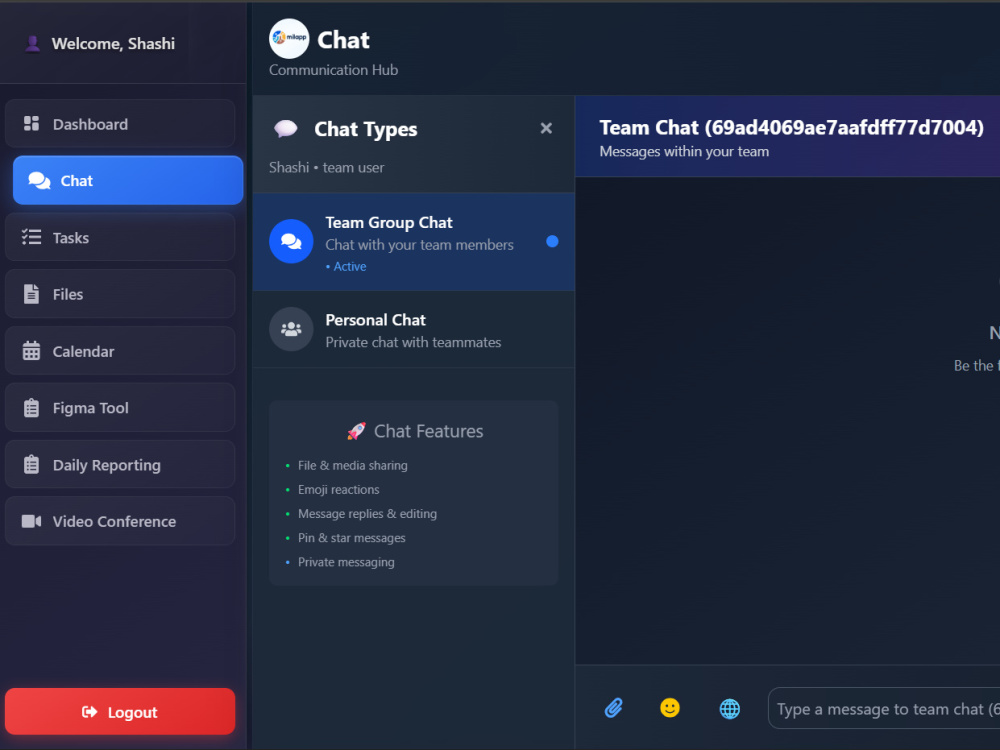Click the logout arrow icon
1000x750 pixels.
click(x=89, y=712)
